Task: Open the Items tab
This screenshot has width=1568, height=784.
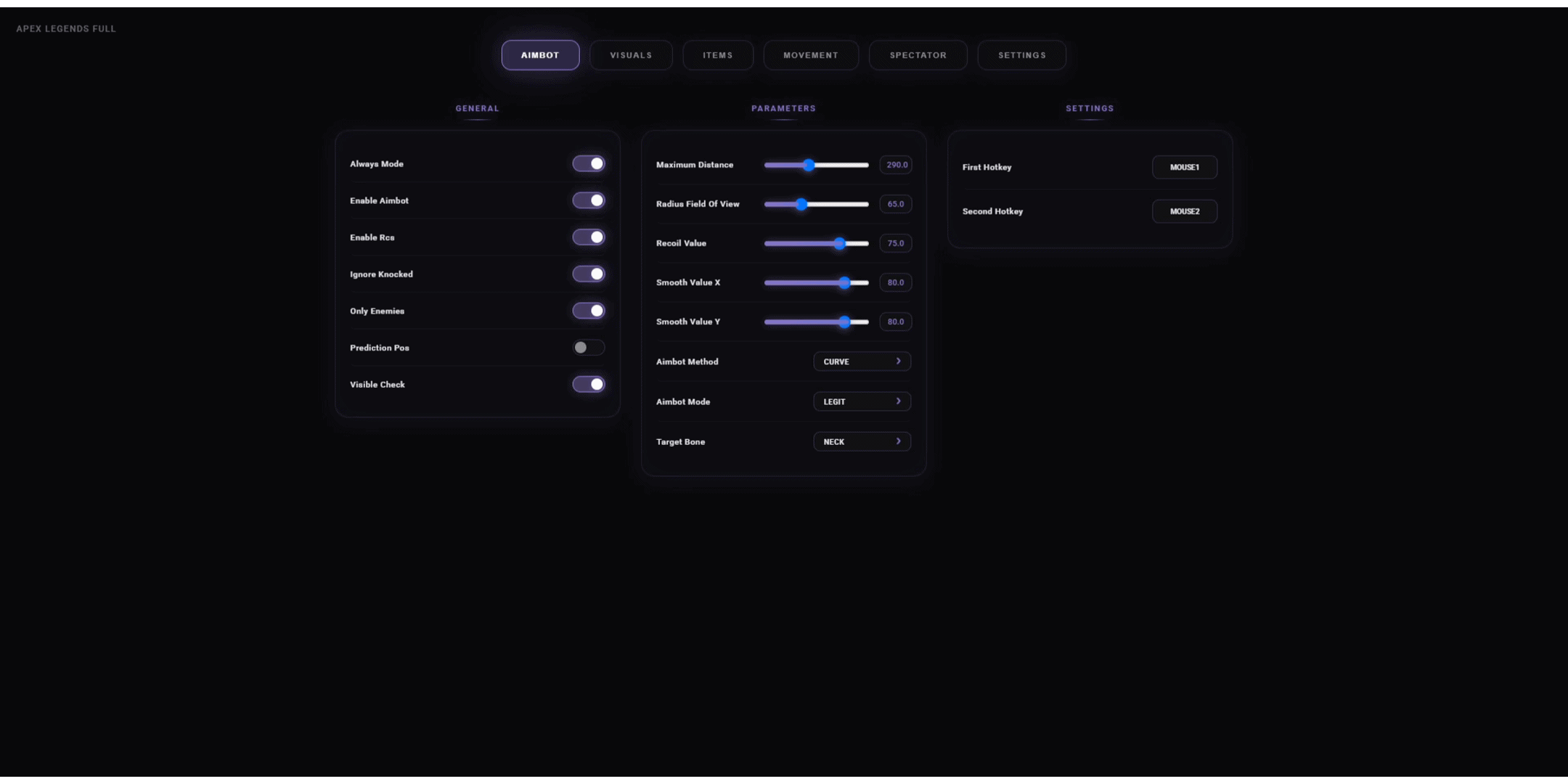Action: (x=717, y=55)
